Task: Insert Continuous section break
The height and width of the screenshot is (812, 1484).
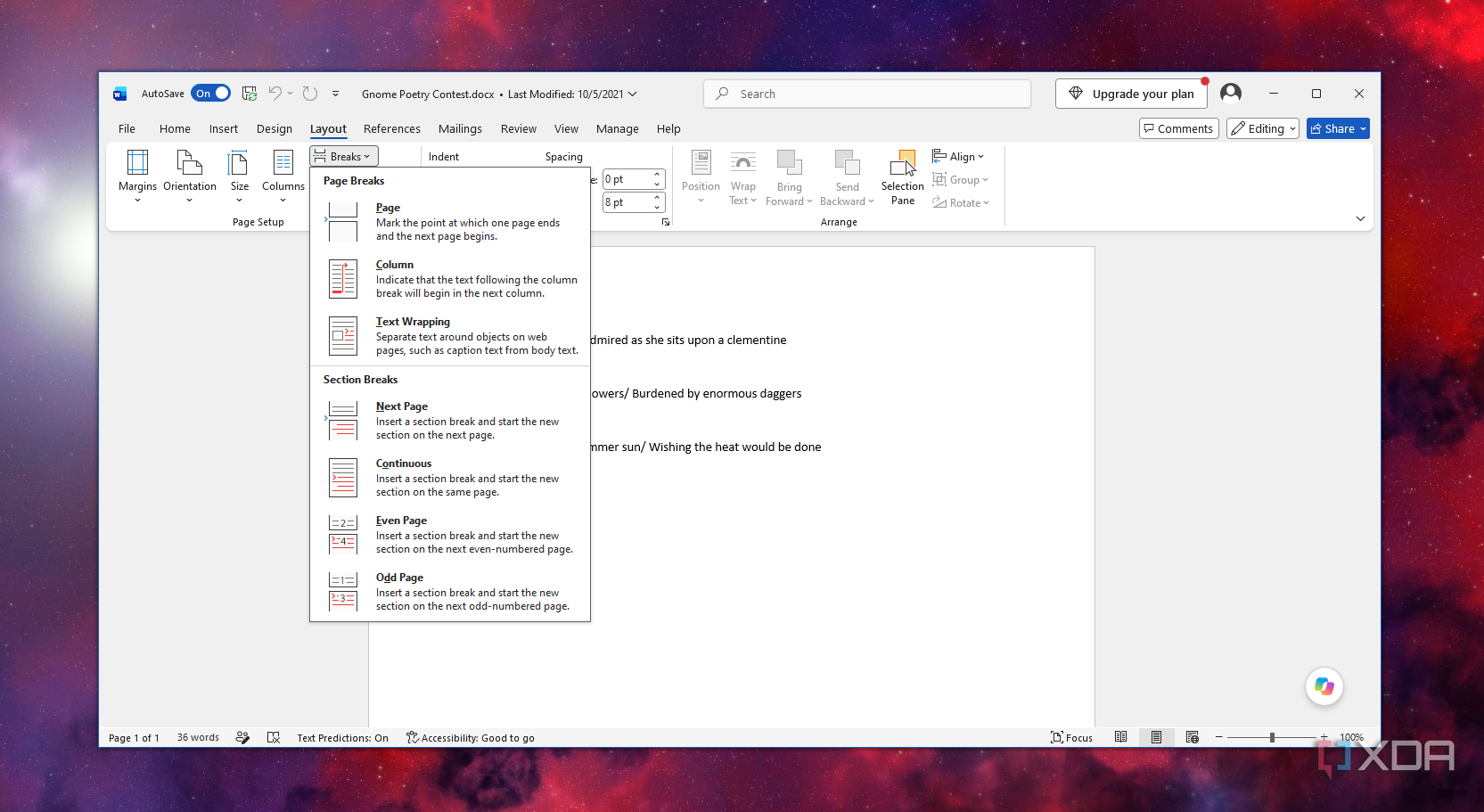Action: (x=450, y=478)
